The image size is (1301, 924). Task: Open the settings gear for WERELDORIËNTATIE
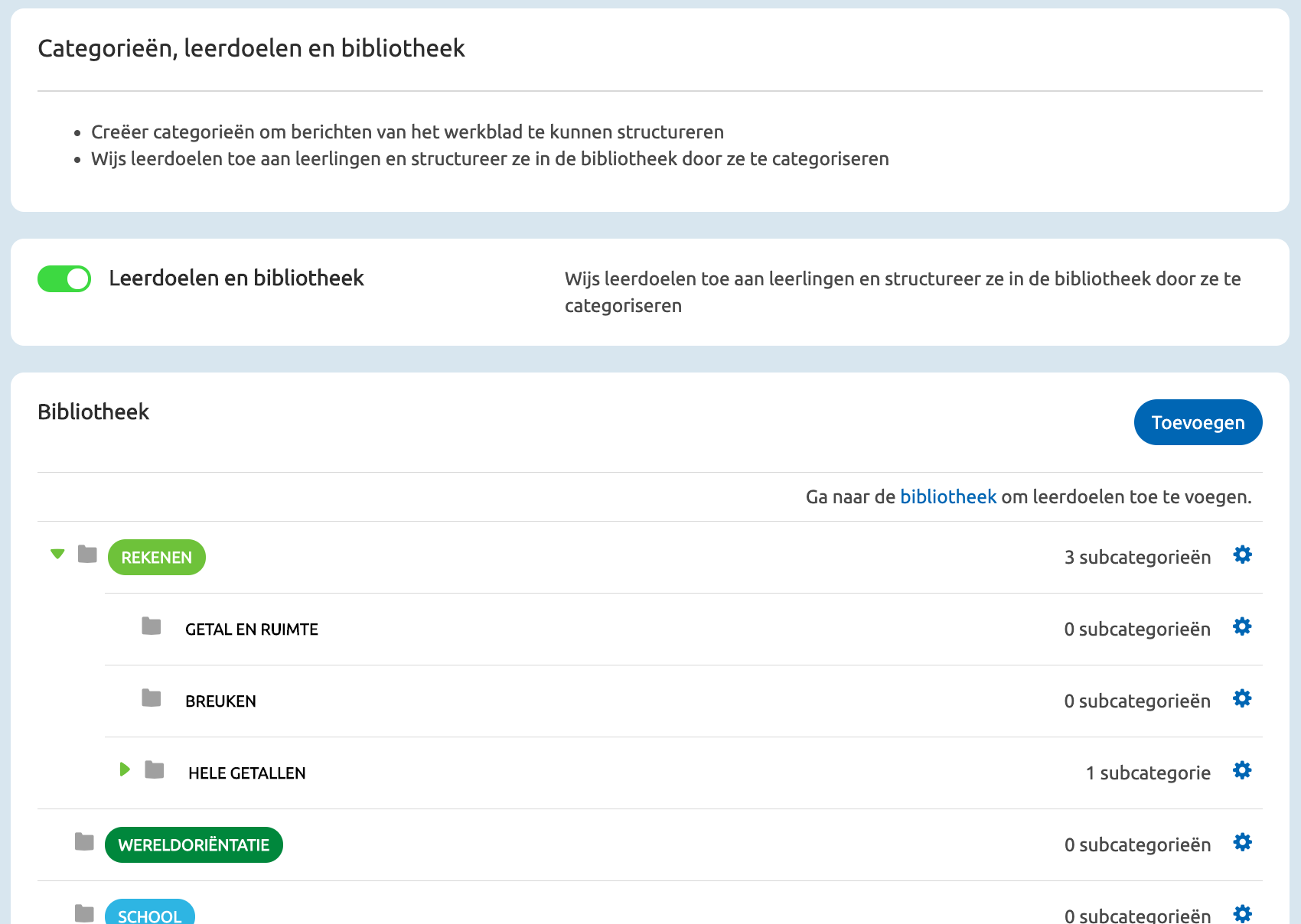tap(1242, 842)
